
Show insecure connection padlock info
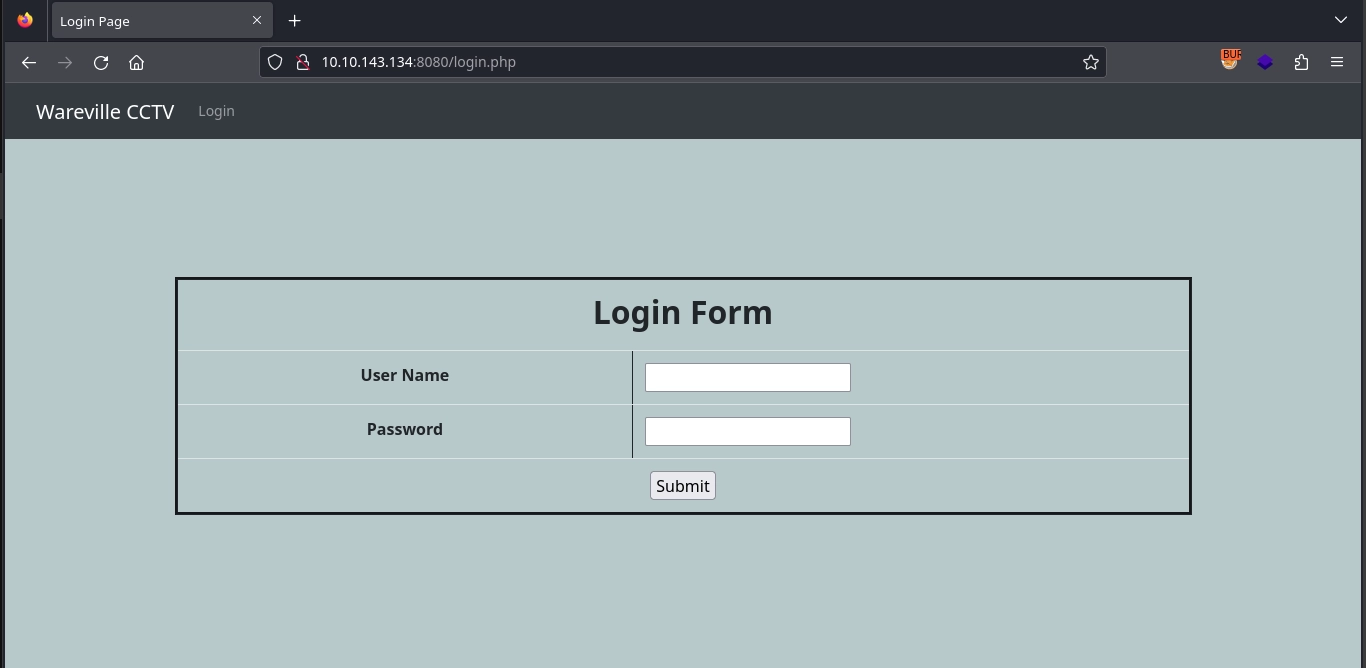coord(302,62)
